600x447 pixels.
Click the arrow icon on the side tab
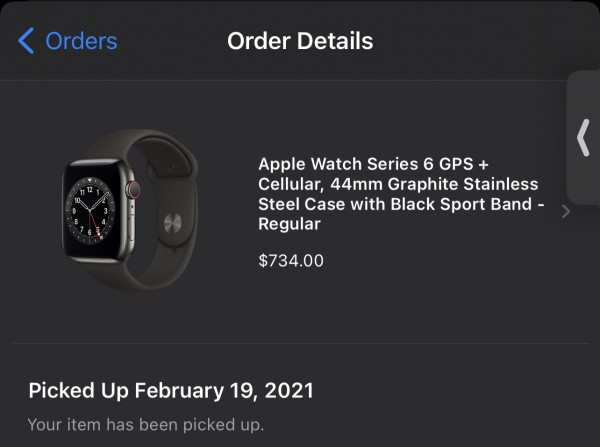(x=584, y=138)
